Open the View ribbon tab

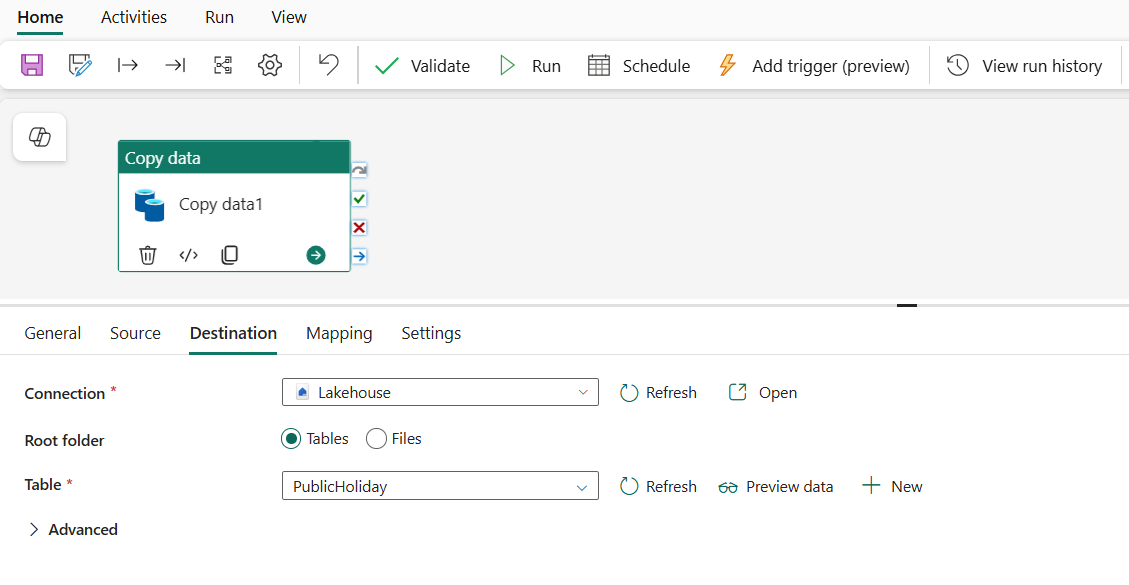click(x=289, y=17)
